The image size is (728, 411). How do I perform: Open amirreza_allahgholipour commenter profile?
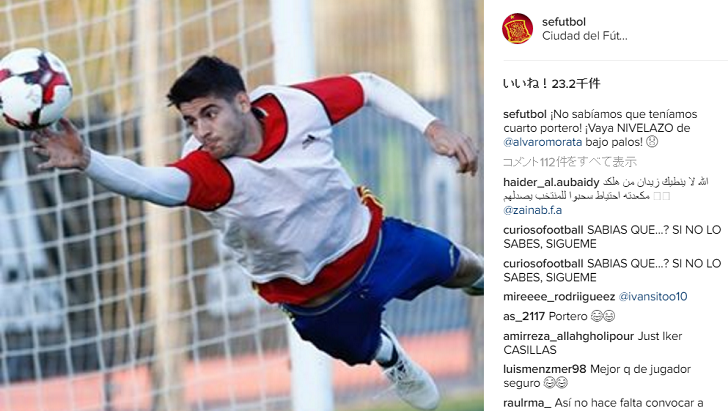click(568, 336)
